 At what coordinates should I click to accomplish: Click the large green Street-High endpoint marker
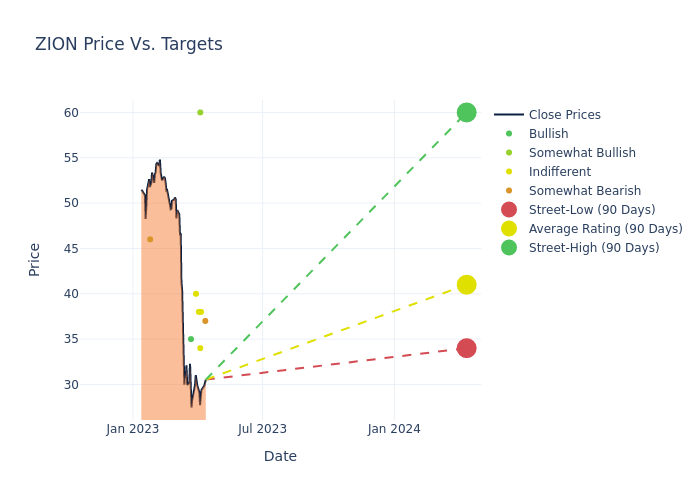pyautogui.click(x=466, y=112)
